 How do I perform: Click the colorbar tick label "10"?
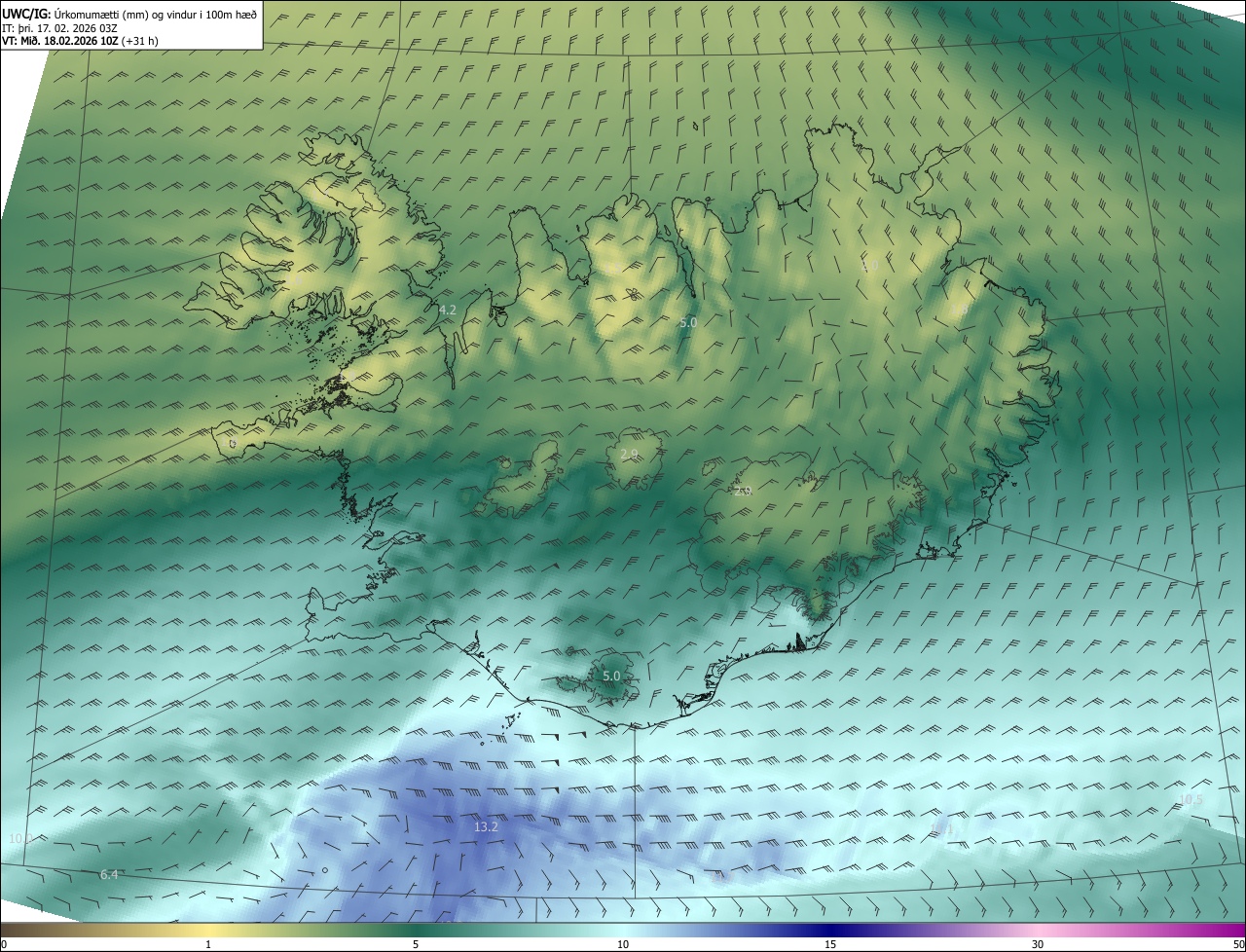click(x=623, y=944)
